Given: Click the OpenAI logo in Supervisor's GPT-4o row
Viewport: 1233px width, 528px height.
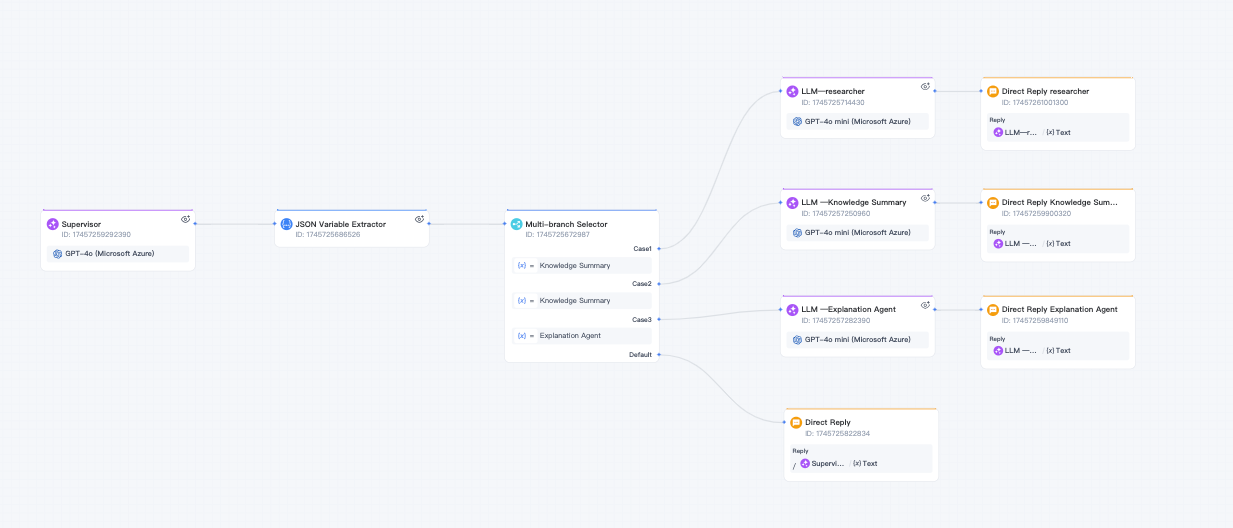Looking at the screenshot, I should 58,254.
